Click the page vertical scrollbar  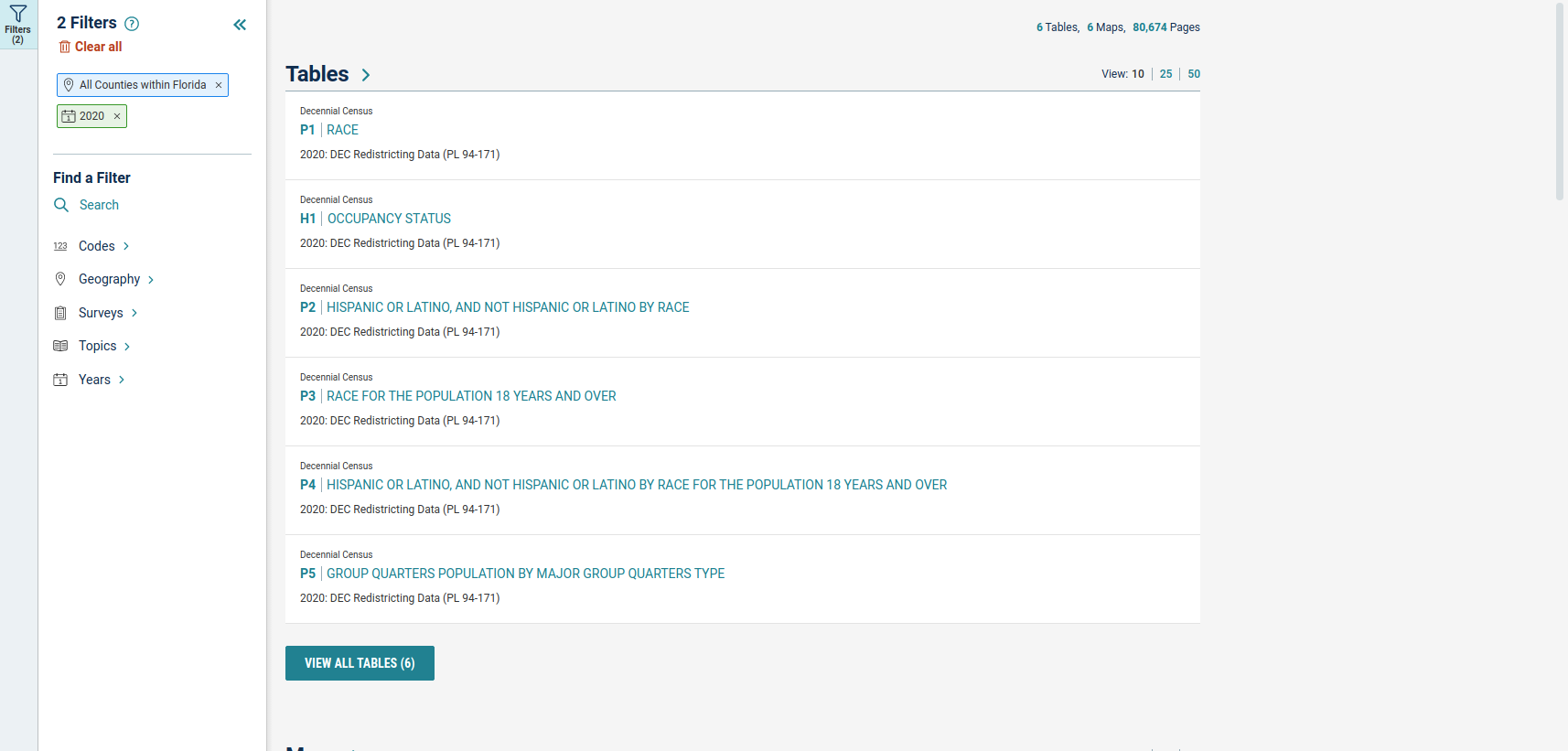(1560, 101)
